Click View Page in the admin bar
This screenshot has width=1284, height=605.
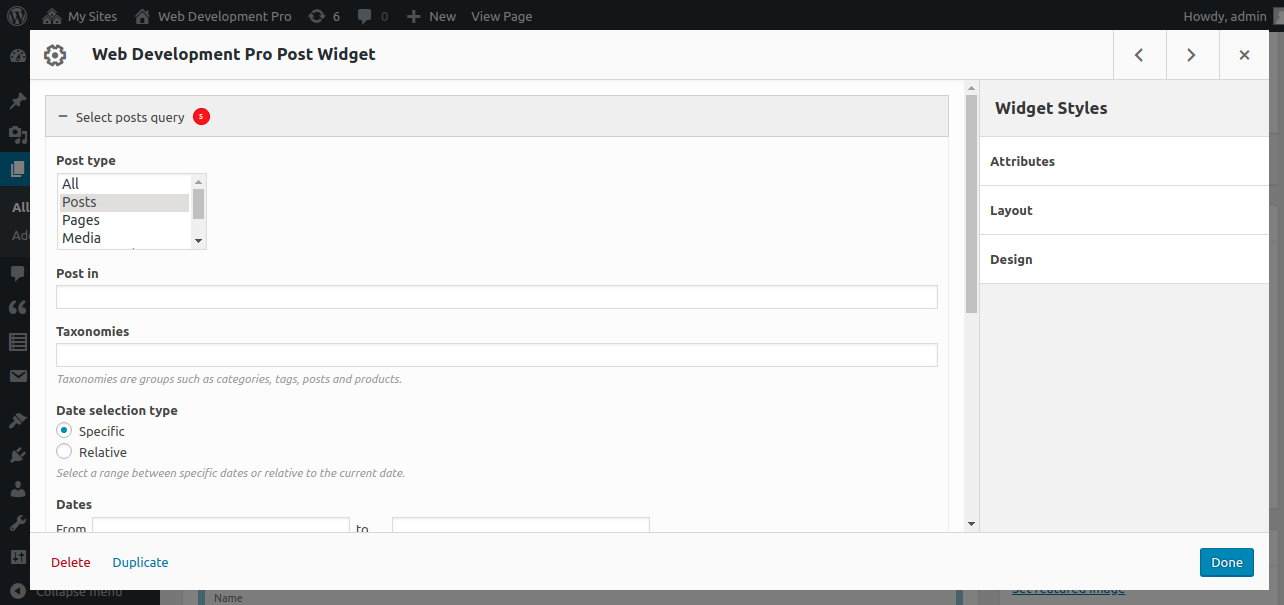tap(501, 16)
